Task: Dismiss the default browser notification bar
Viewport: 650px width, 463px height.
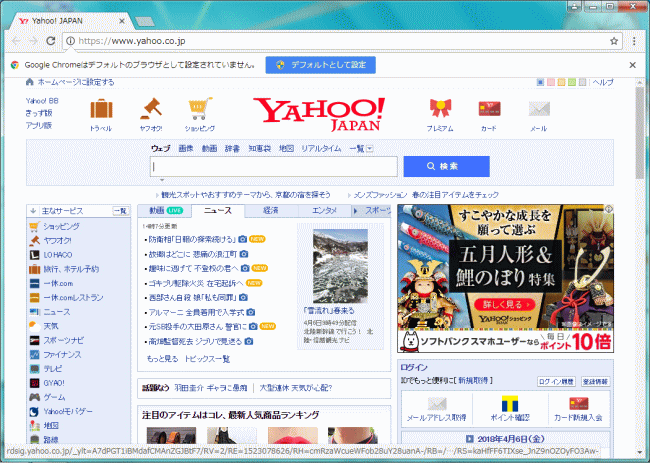Action: click(x=633, y=65)
